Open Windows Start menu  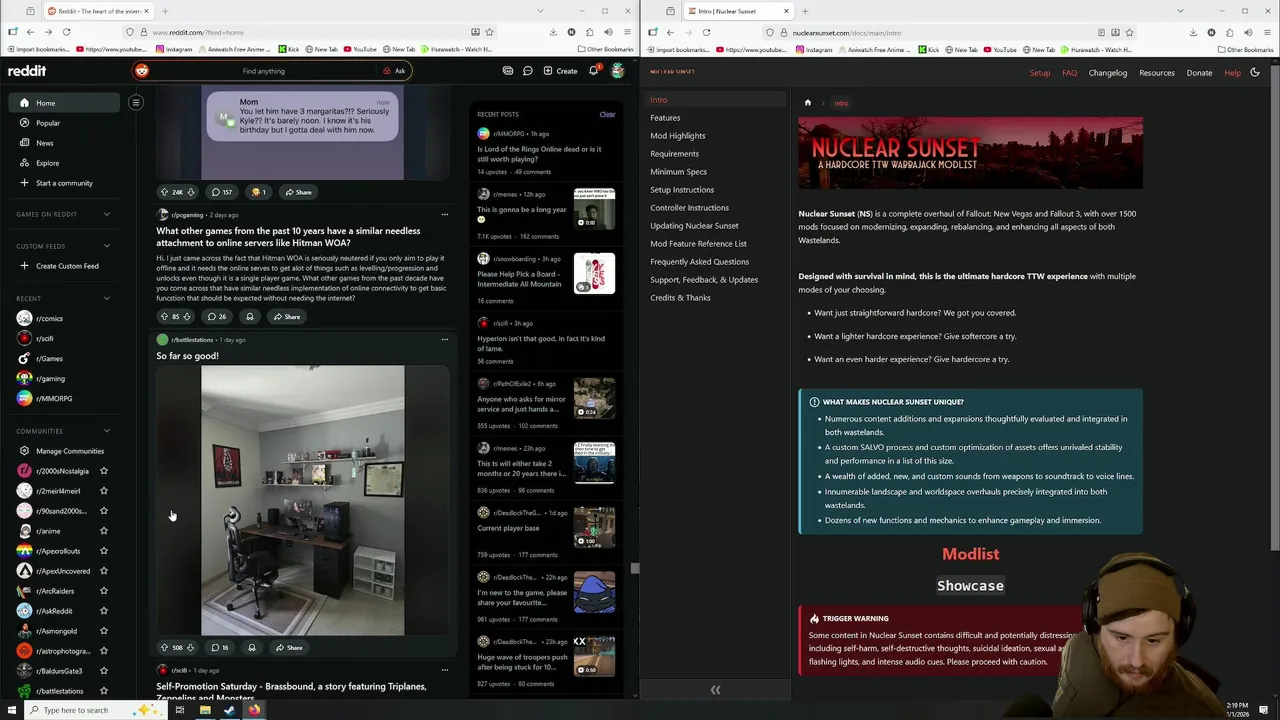click(x=13, y=710)
